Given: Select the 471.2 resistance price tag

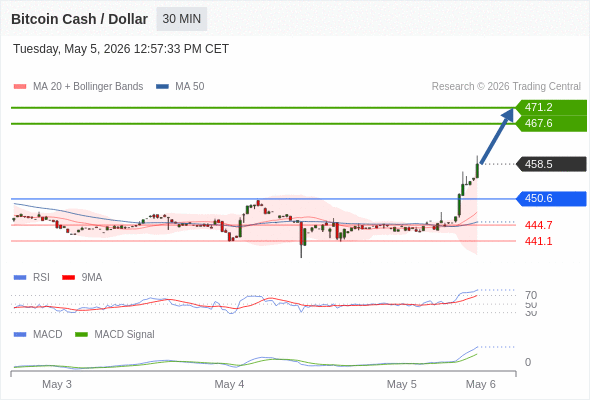Looking at the screenshot, I should [551, 108].
